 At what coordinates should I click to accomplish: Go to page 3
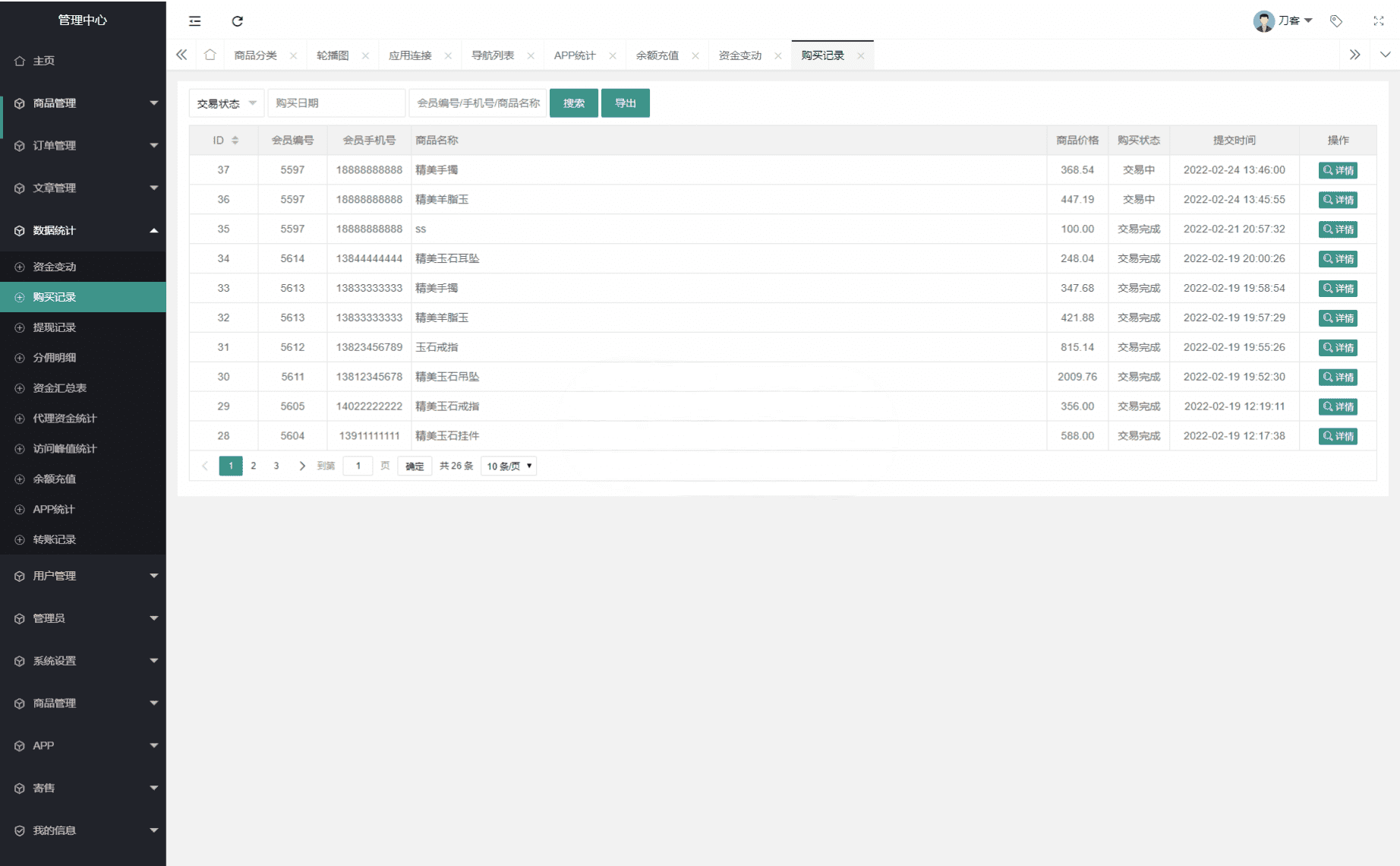point(276,466)
